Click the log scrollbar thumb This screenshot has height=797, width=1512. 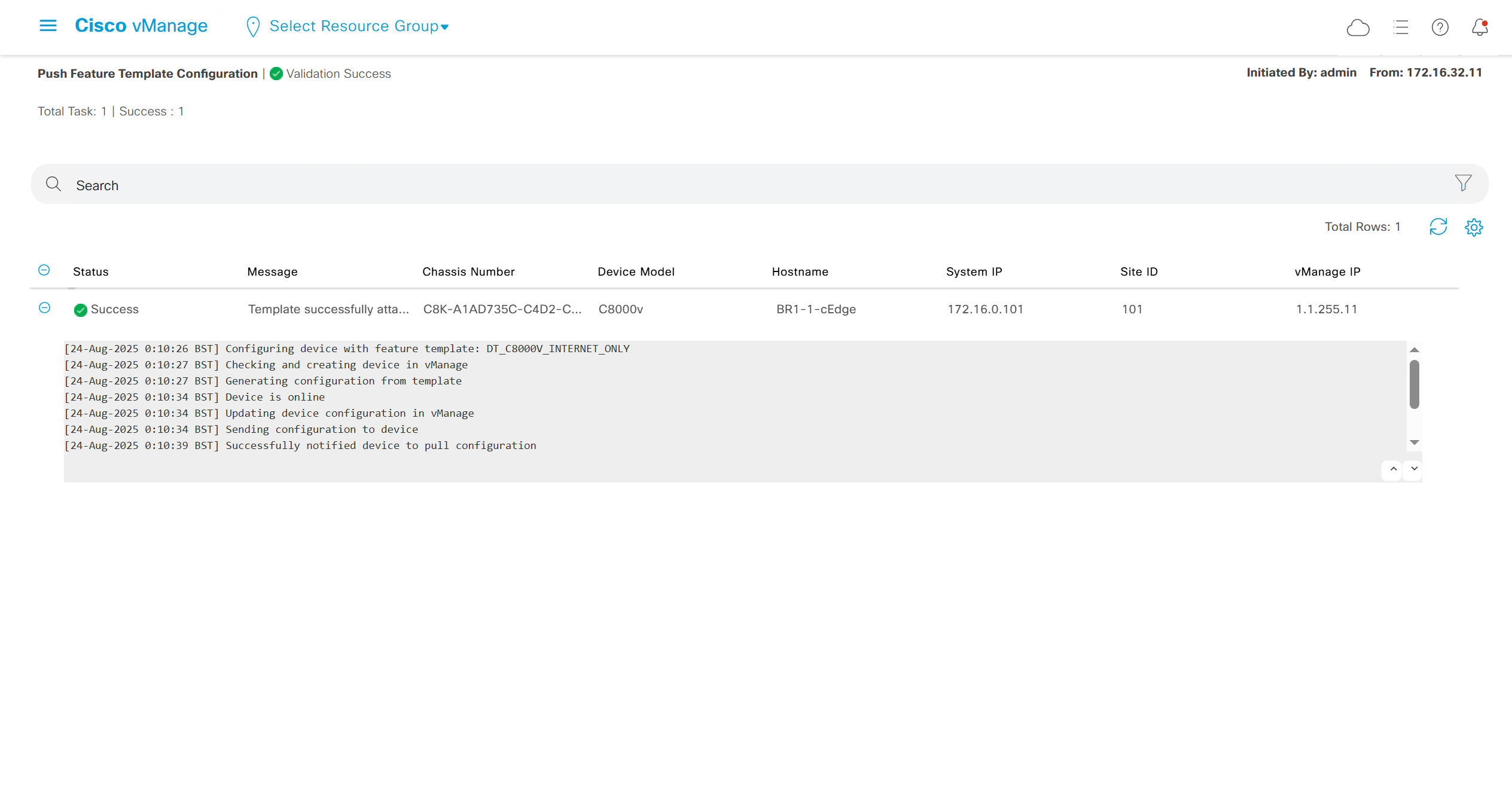[x=1414, y=384]
